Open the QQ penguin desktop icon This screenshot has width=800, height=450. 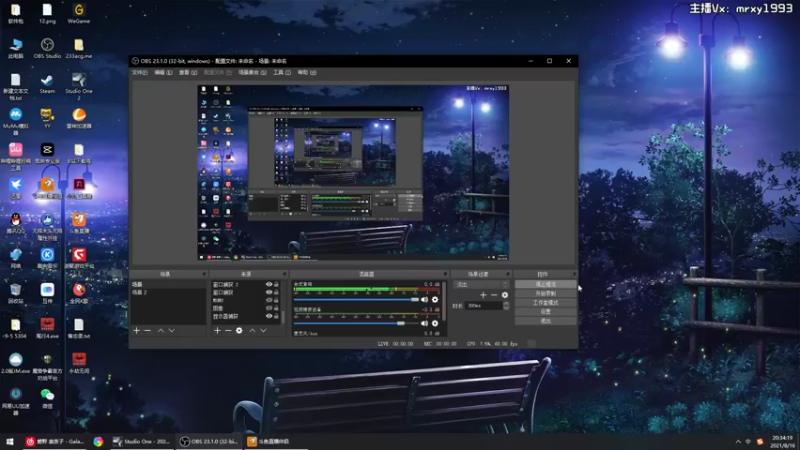tap(16, 223)
